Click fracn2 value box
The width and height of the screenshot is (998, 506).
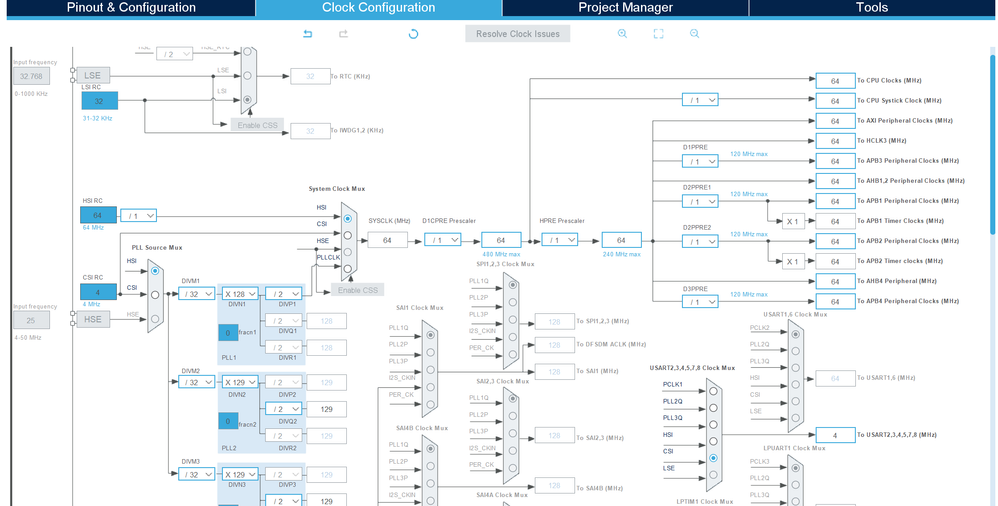[228, 421]
